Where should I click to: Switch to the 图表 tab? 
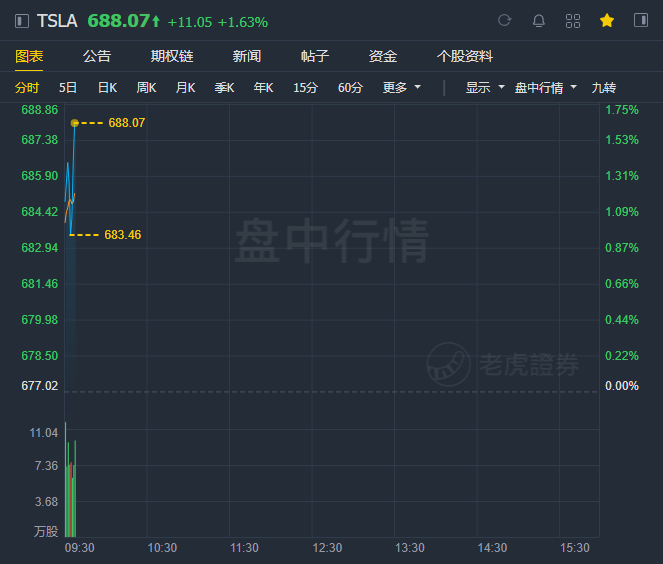tap(29, 56)
